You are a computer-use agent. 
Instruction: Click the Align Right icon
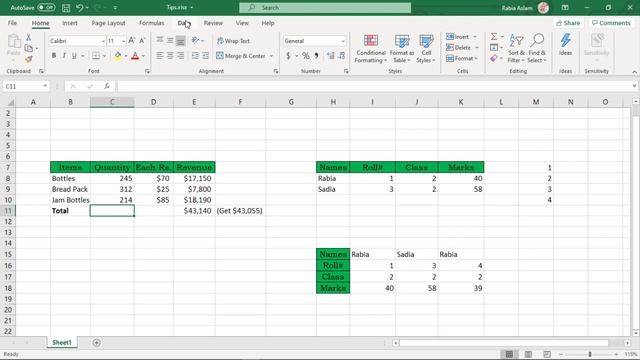[181, 56]
